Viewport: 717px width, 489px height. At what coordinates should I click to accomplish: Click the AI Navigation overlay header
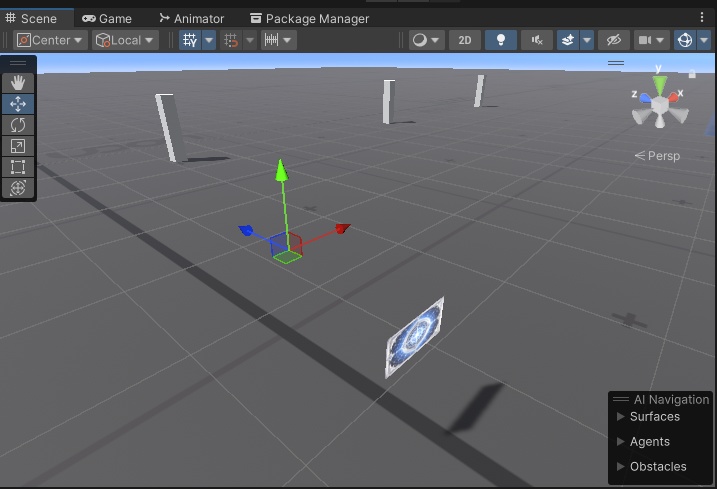(660, 399)
